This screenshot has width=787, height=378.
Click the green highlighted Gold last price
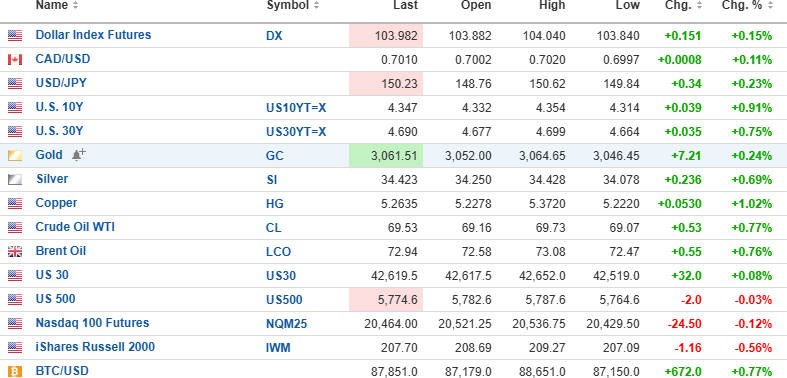tap(386, 156)
